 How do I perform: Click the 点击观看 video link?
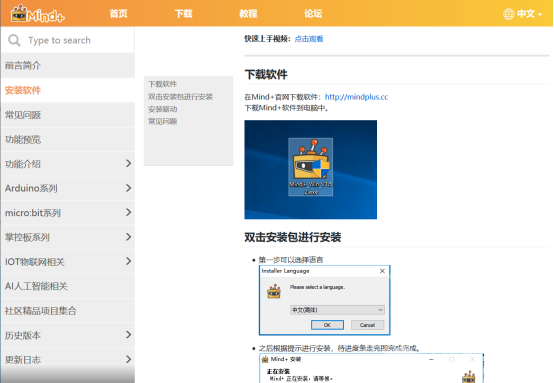309,39
